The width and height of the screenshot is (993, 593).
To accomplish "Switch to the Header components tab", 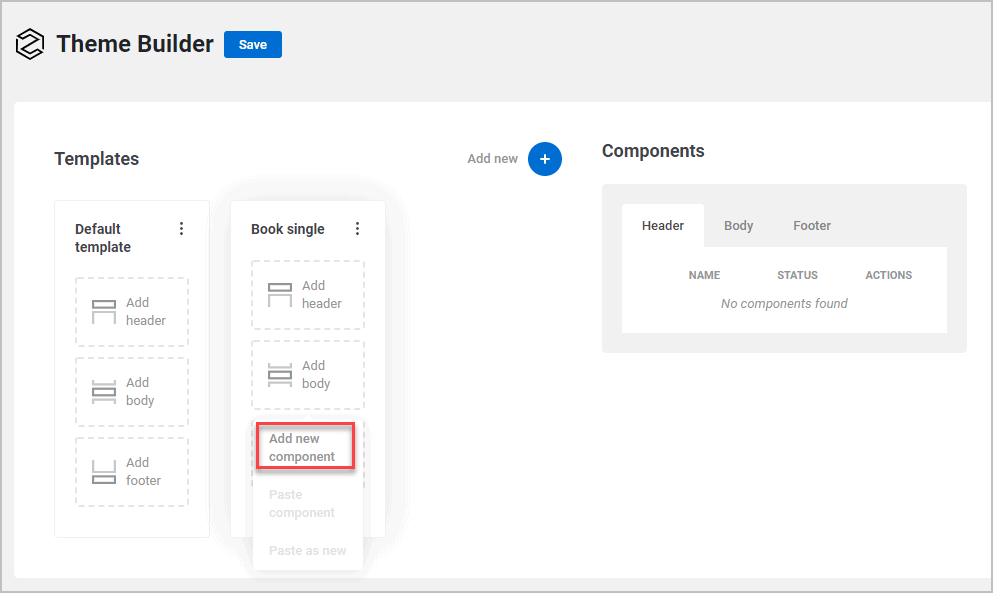I will click(663, 226).
